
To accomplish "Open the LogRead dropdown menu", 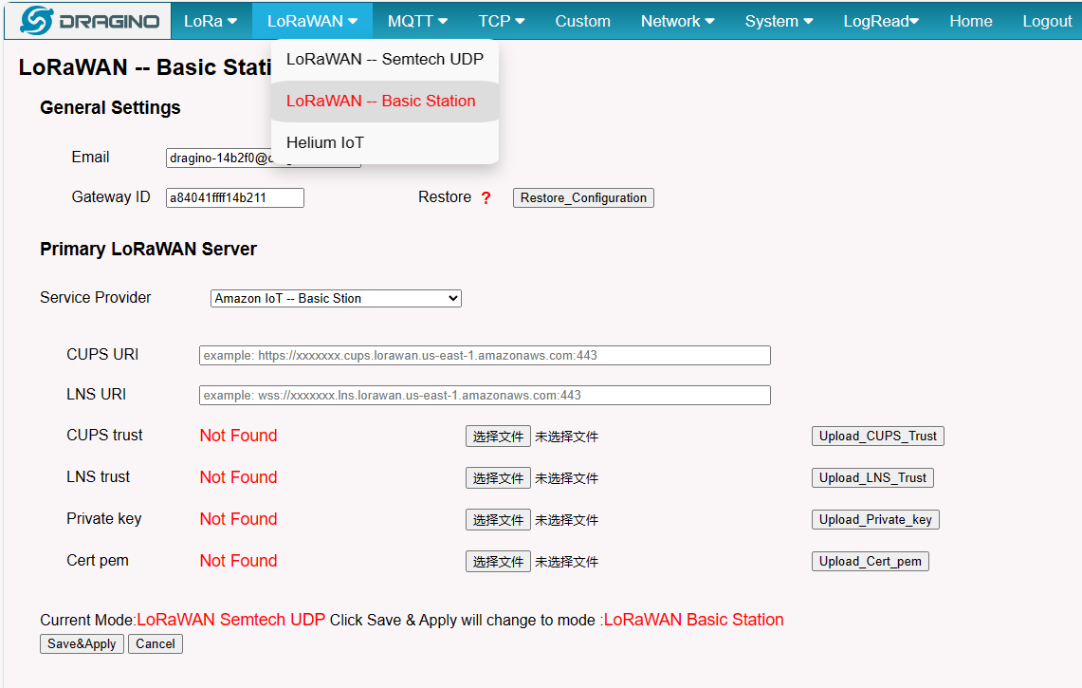I will pos(881,21).
